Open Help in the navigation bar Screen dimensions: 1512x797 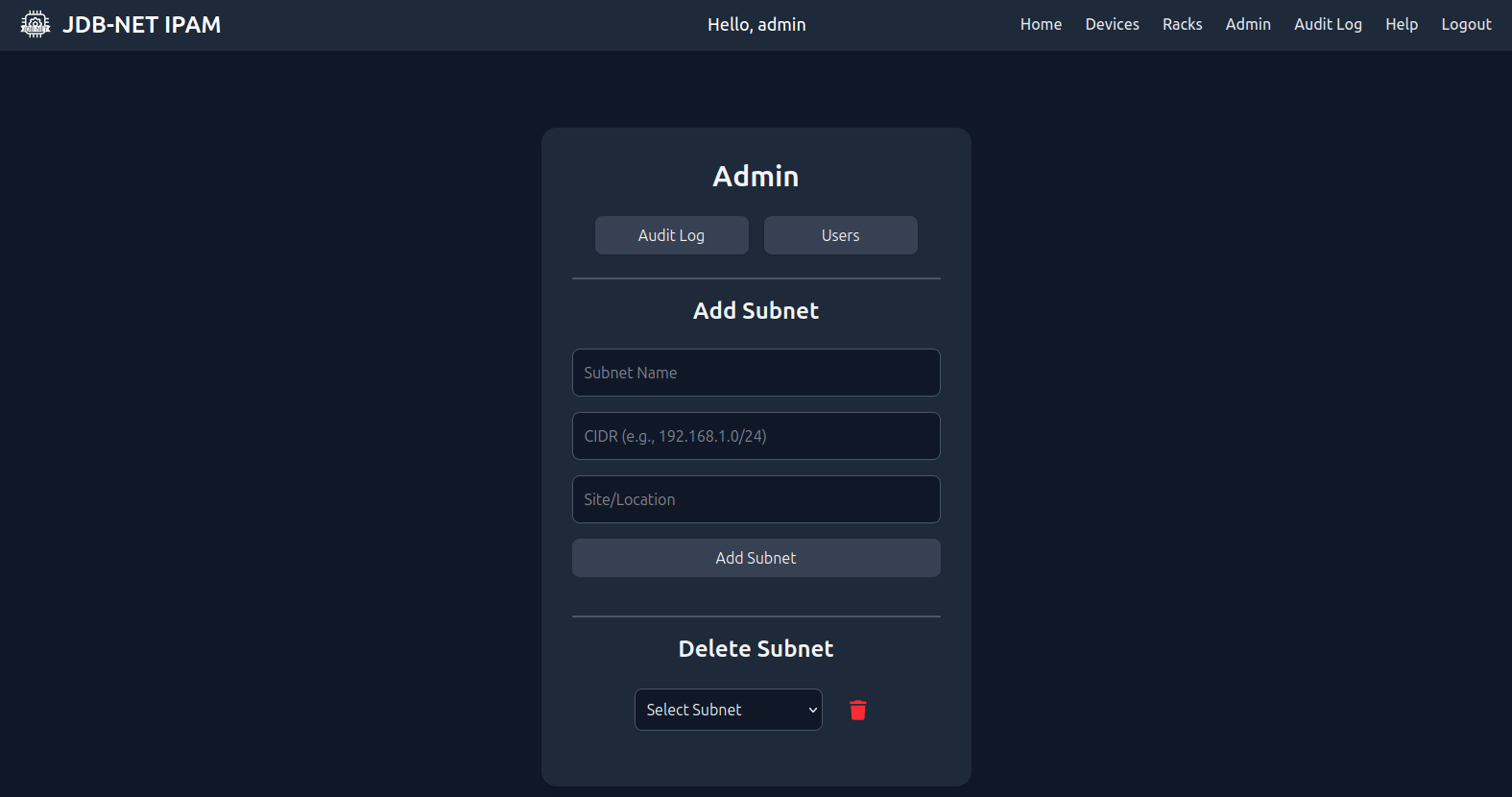pos(1402,24)
